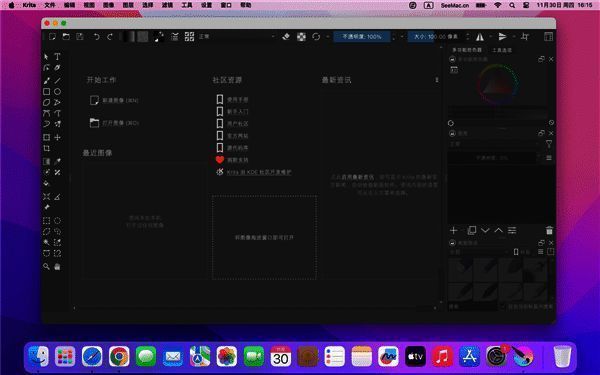
Task: Open the brush settings editor icon
Action: [175, 36]
